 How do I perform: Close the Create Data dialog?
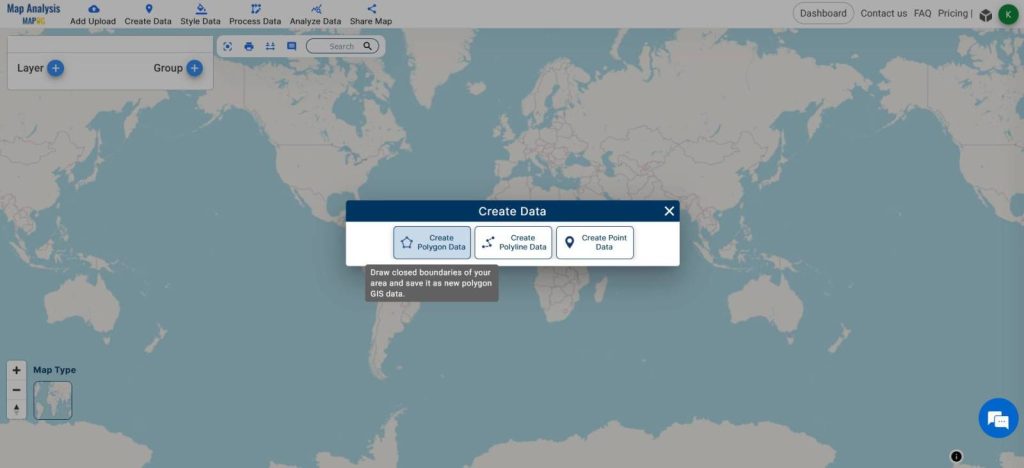point(669,211)
